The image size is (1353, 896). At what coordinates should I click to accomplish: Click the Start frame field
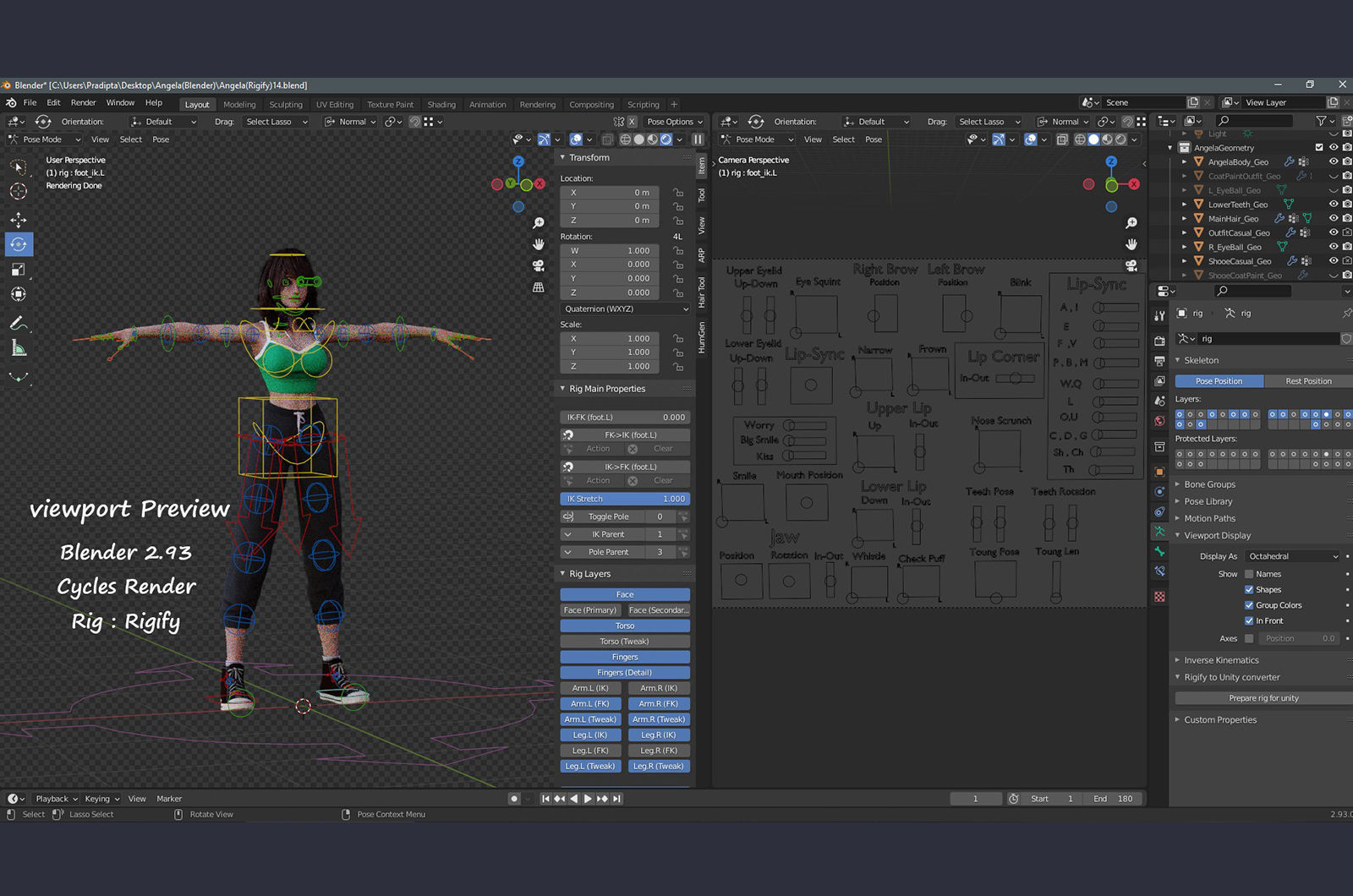[x=1054, y=799]
